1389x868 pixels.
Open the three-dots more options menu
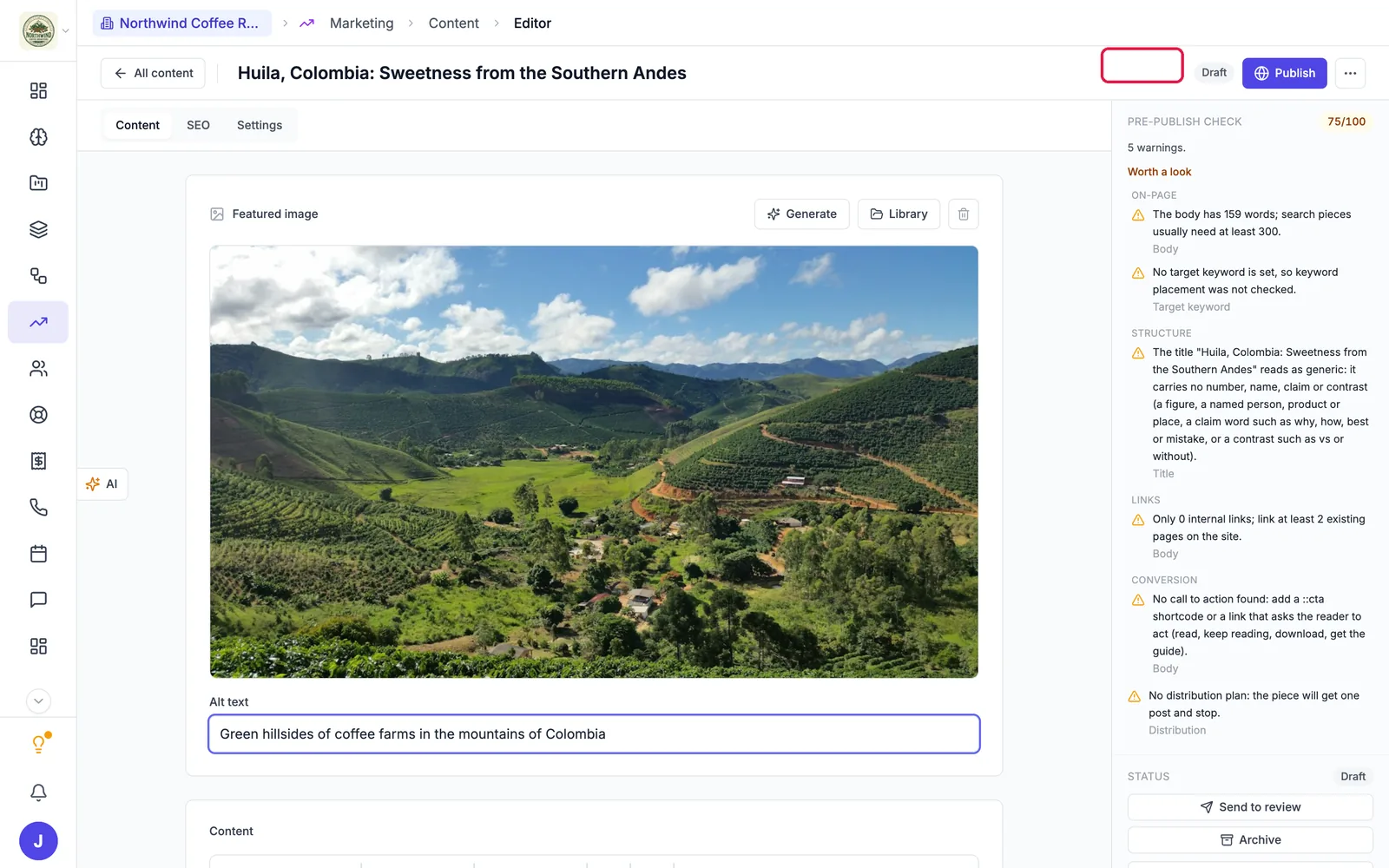(x=1350, y=73)
